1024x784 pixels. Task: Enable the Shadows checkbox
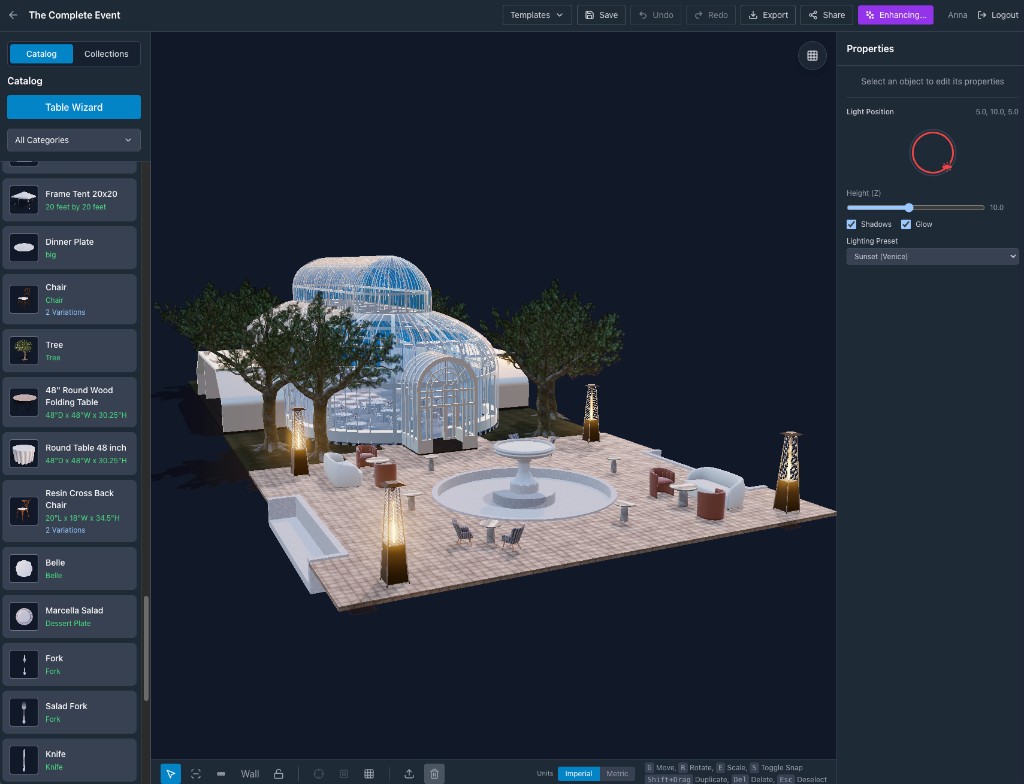851,224
